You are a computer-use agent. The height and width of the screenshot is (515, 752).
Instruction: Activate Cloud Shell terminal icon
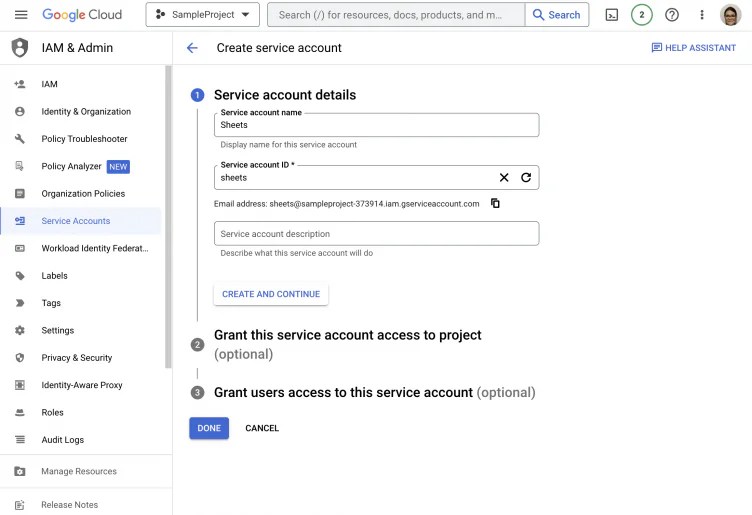(x=612, y=15)
